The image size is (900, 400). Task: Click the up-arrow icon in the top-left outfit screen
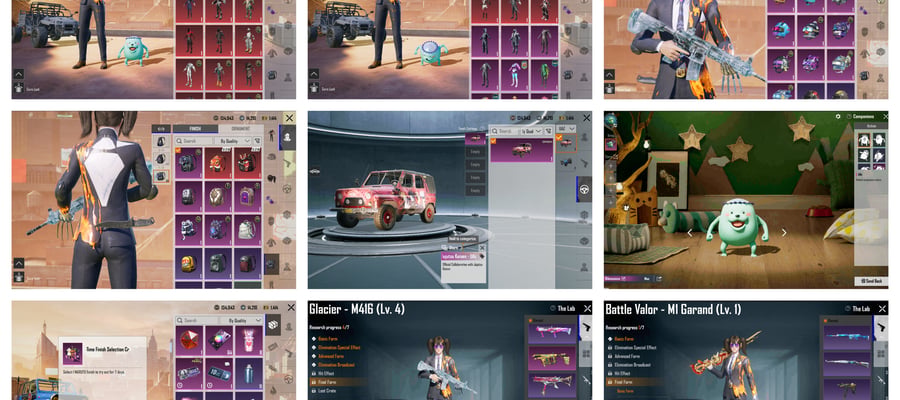(x=19, y=73)
